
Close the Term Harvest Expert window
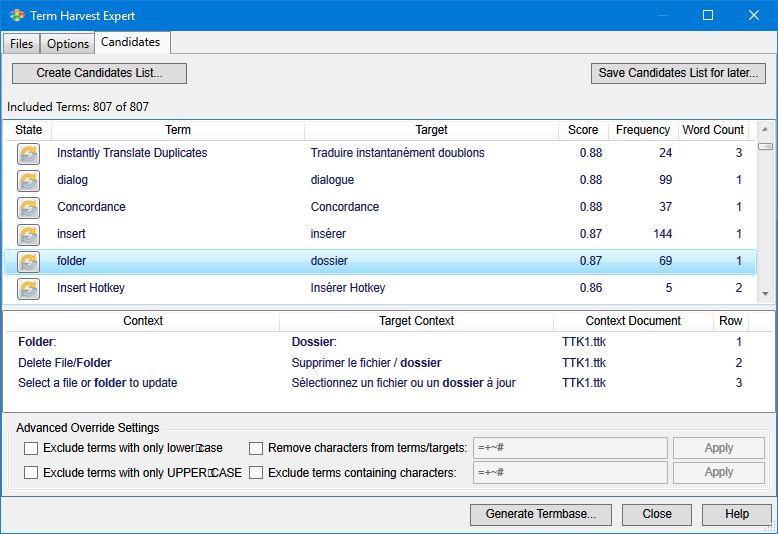click(x=754, y=15)
